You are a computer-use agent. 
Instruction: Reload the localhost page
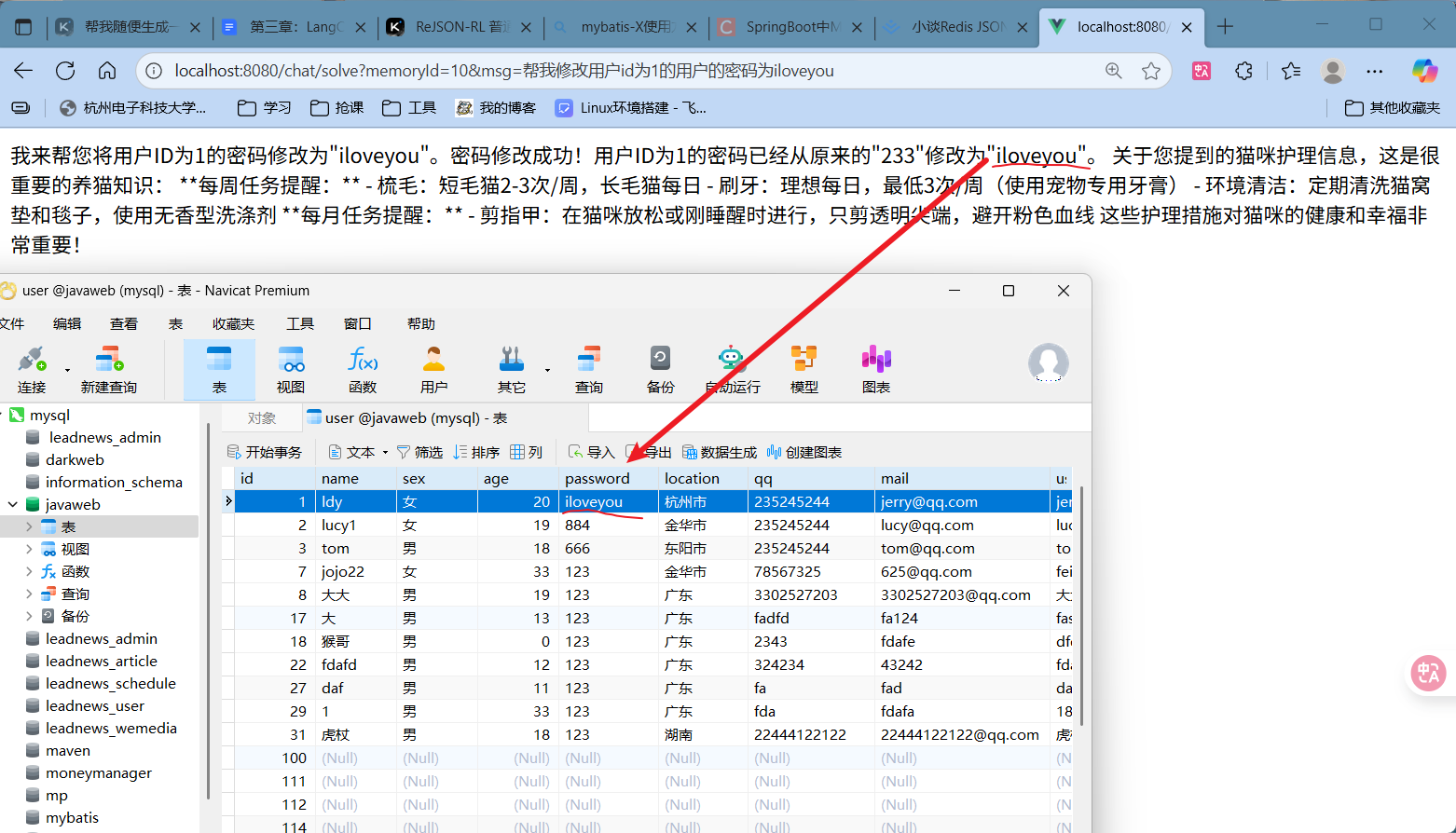click(x=65, y=71)
